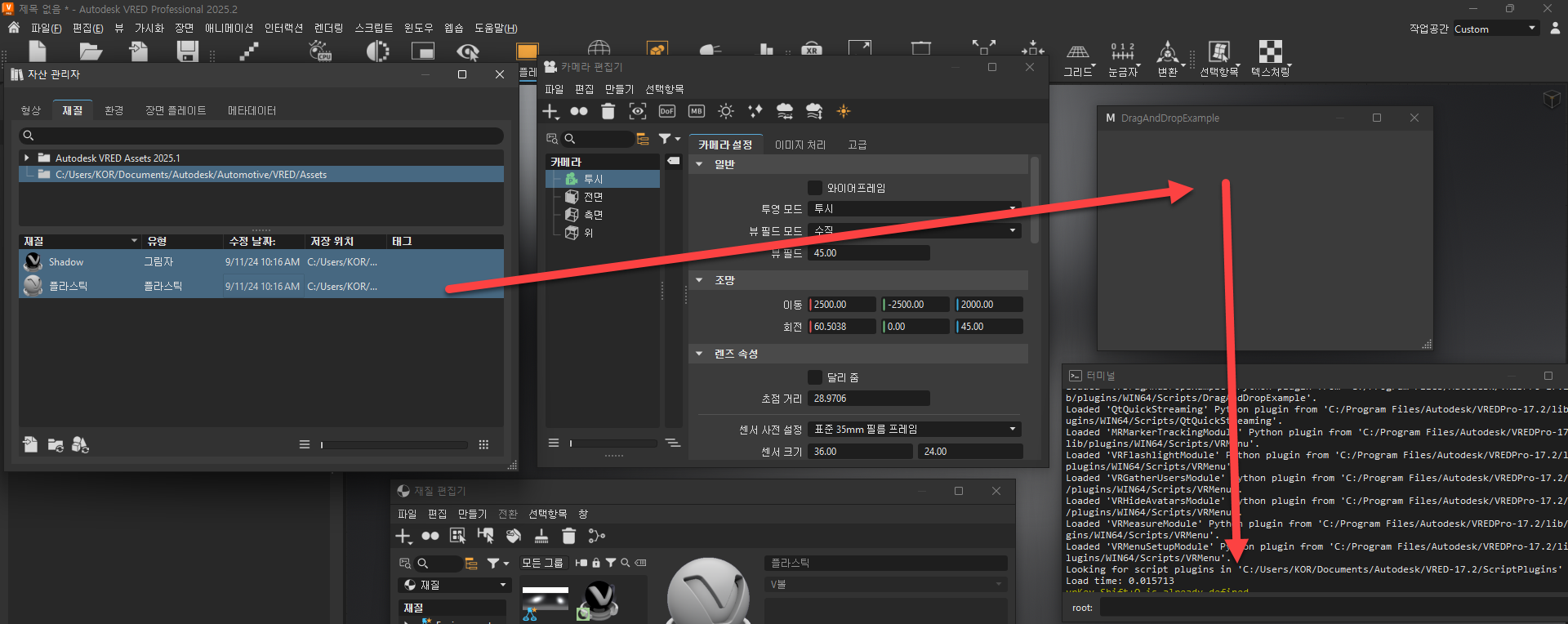Click the user account icon at top right
Screen dimensions: 1568x624
click(1555, 28)
